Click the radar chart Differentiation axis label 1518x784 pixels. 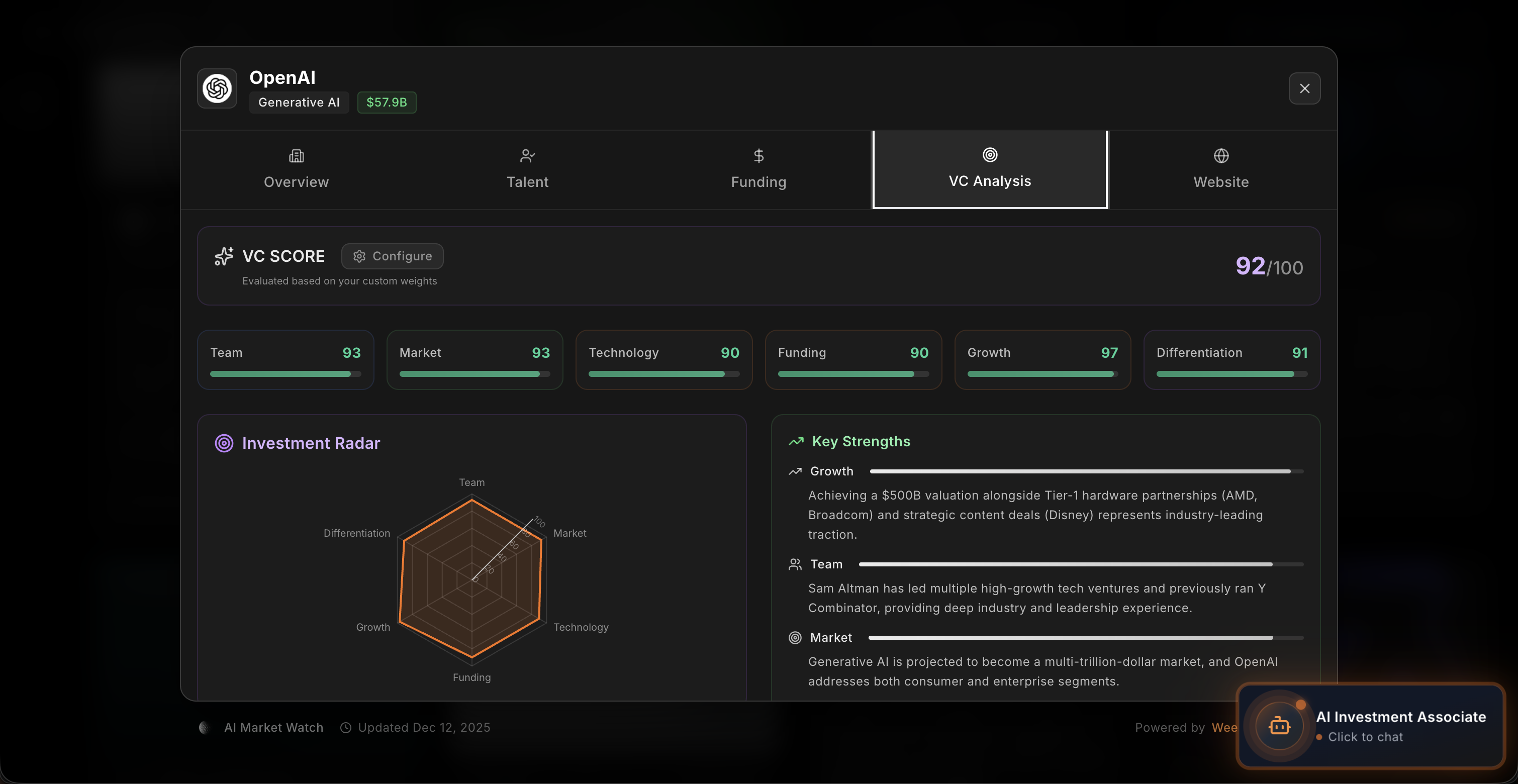click(x=356, y=533)
